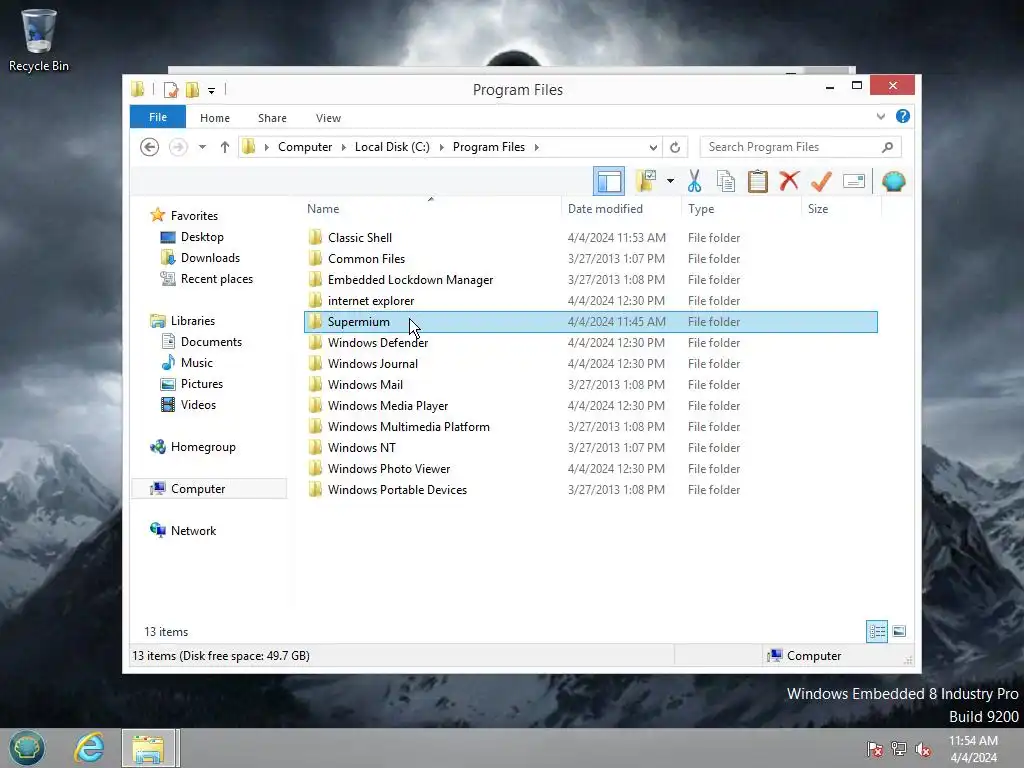Select Homegroup in the navigation pane
Image resolution: width=1024 pixels, height=768 pixels.
(202, 447)
